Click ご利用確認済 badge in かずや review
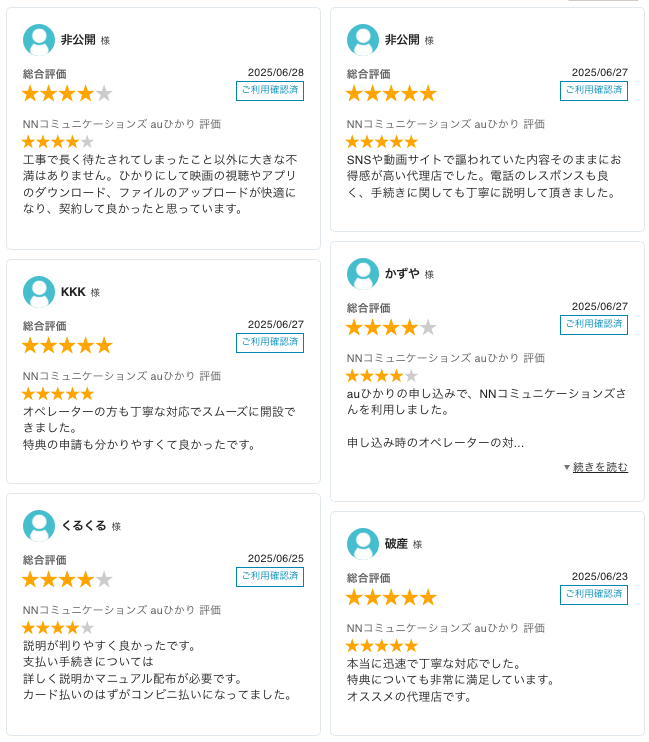The image size is (649, 742). (594, 325)
